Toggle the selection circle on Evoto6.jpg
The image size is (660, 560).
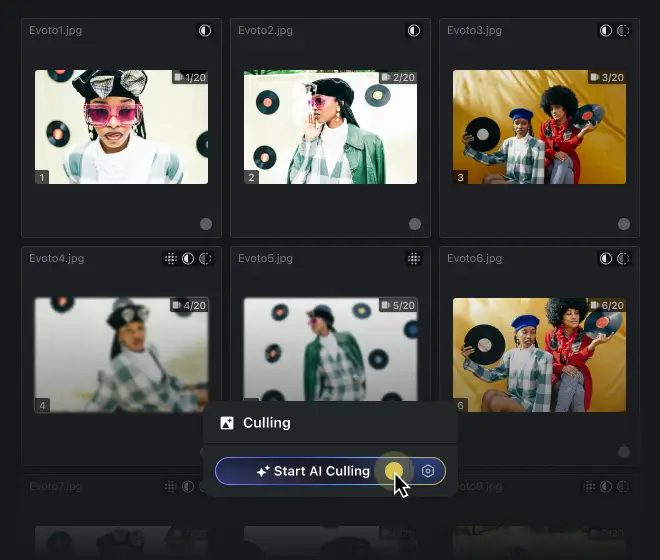[x=623, y=452]
